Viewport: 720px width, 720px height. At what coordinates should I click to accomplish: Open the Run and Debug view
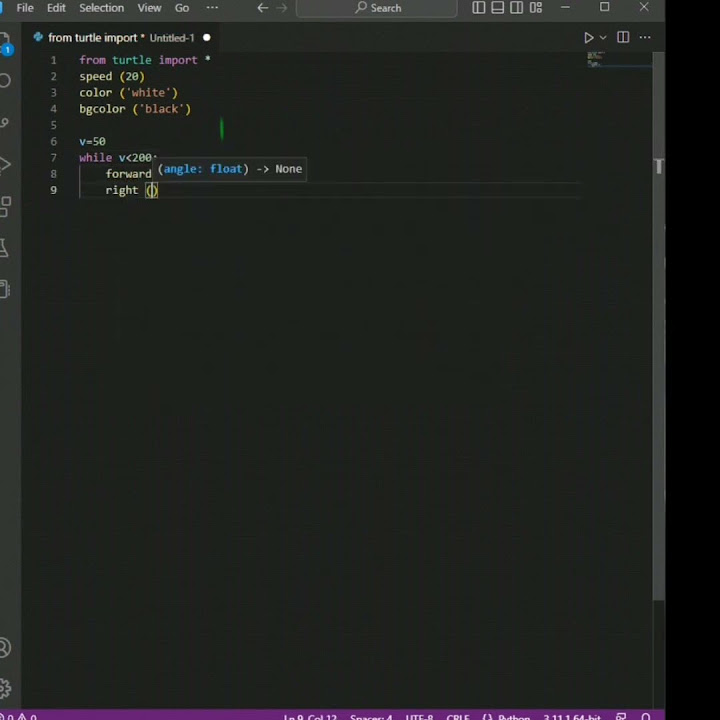(x=5, y=164)
